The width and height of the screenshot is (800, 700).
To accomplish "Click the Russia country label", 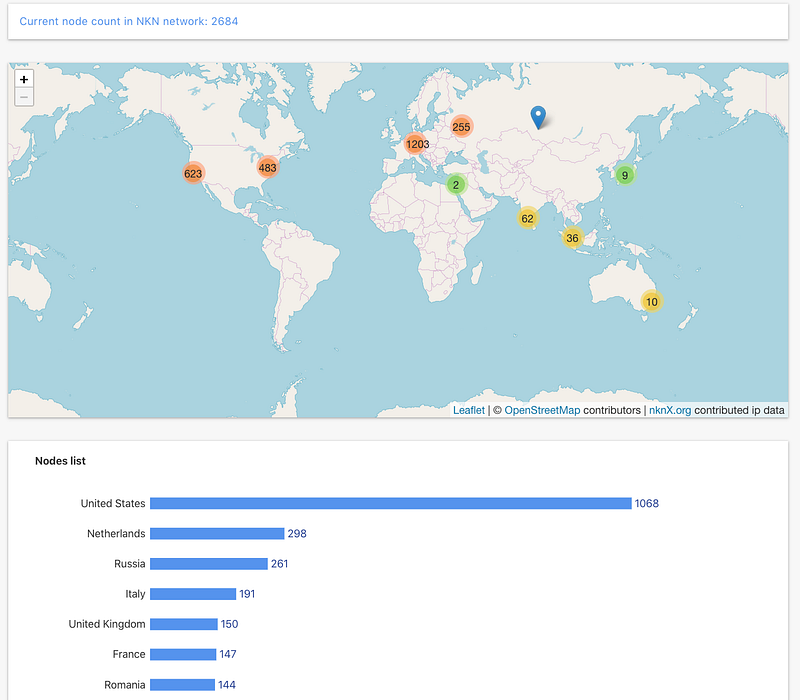I will point(130,564).
